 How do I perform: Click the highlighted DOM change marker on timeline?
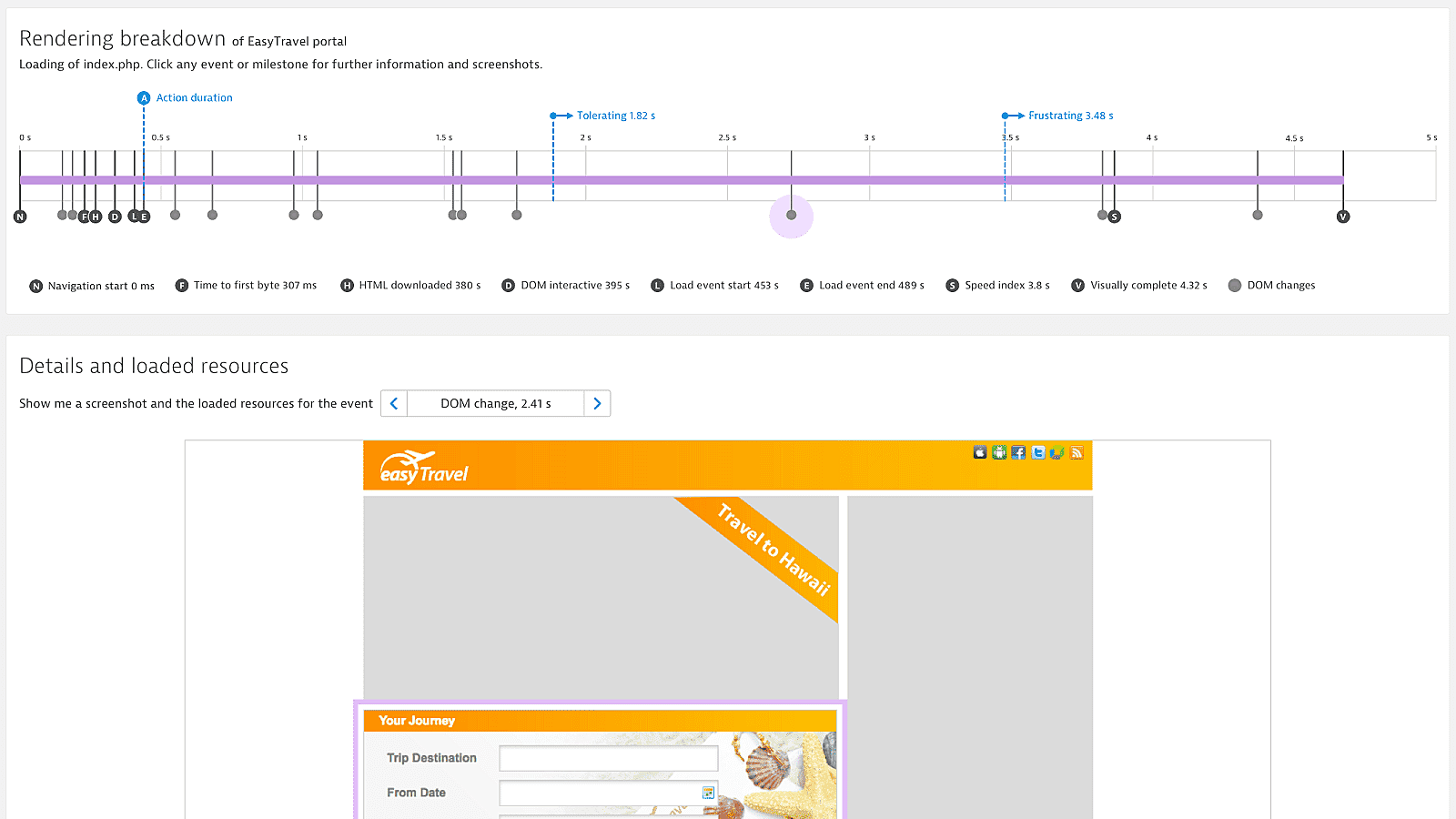coord(791,216)
